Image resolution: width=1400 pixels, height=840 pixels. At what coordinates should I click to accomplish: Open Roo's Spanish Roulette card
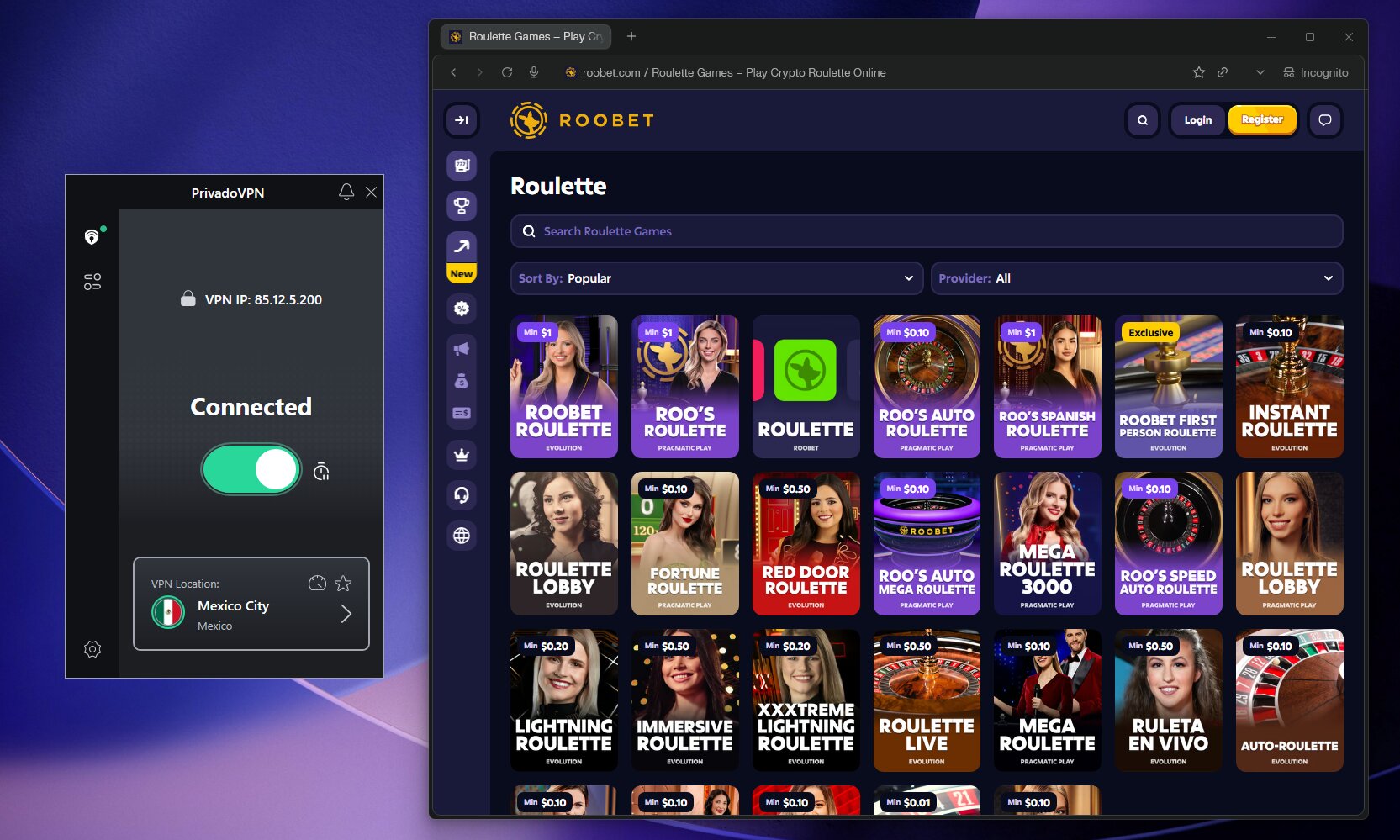[1048, 387]
